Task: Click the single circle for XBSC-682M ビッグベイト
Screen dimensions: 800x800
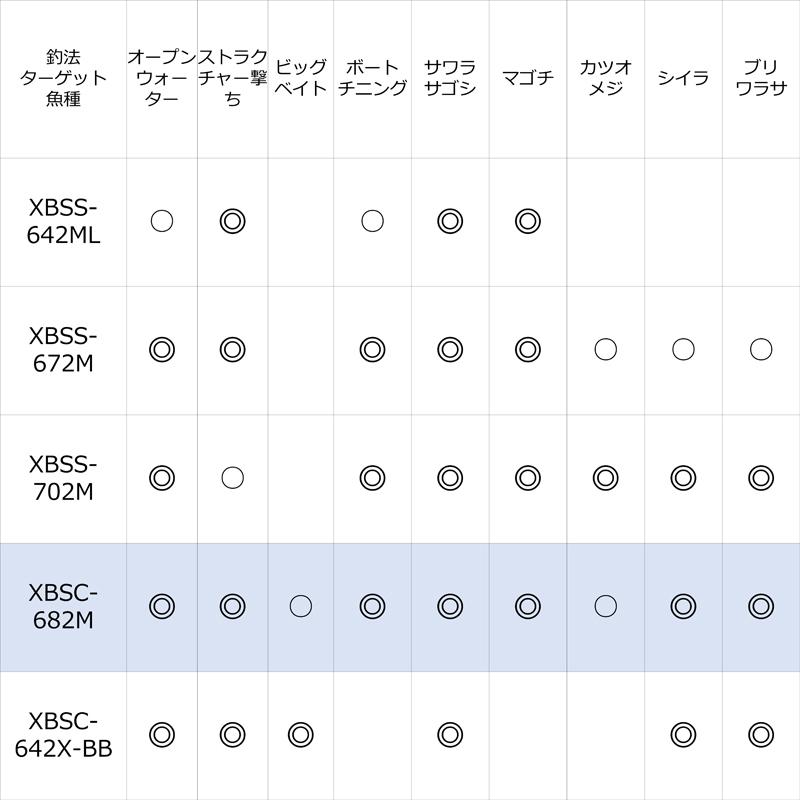Action: click(300, 605)
